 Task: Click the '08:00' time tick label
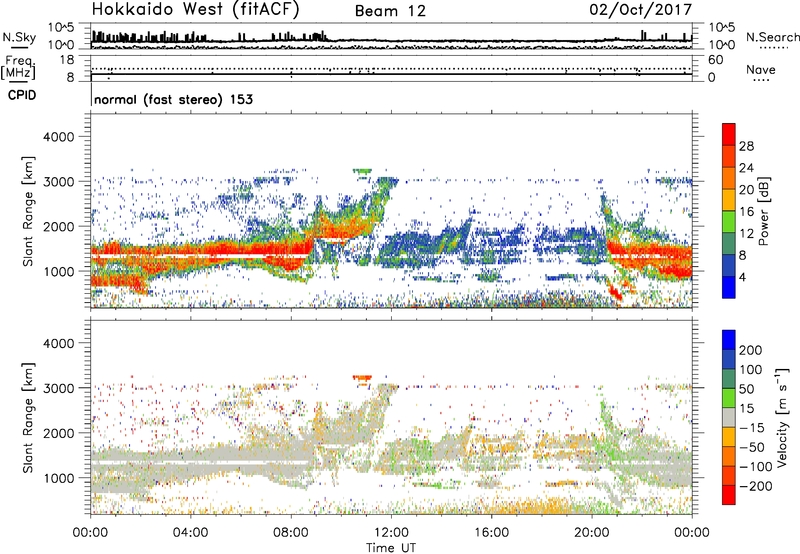[x=291, y=533]
